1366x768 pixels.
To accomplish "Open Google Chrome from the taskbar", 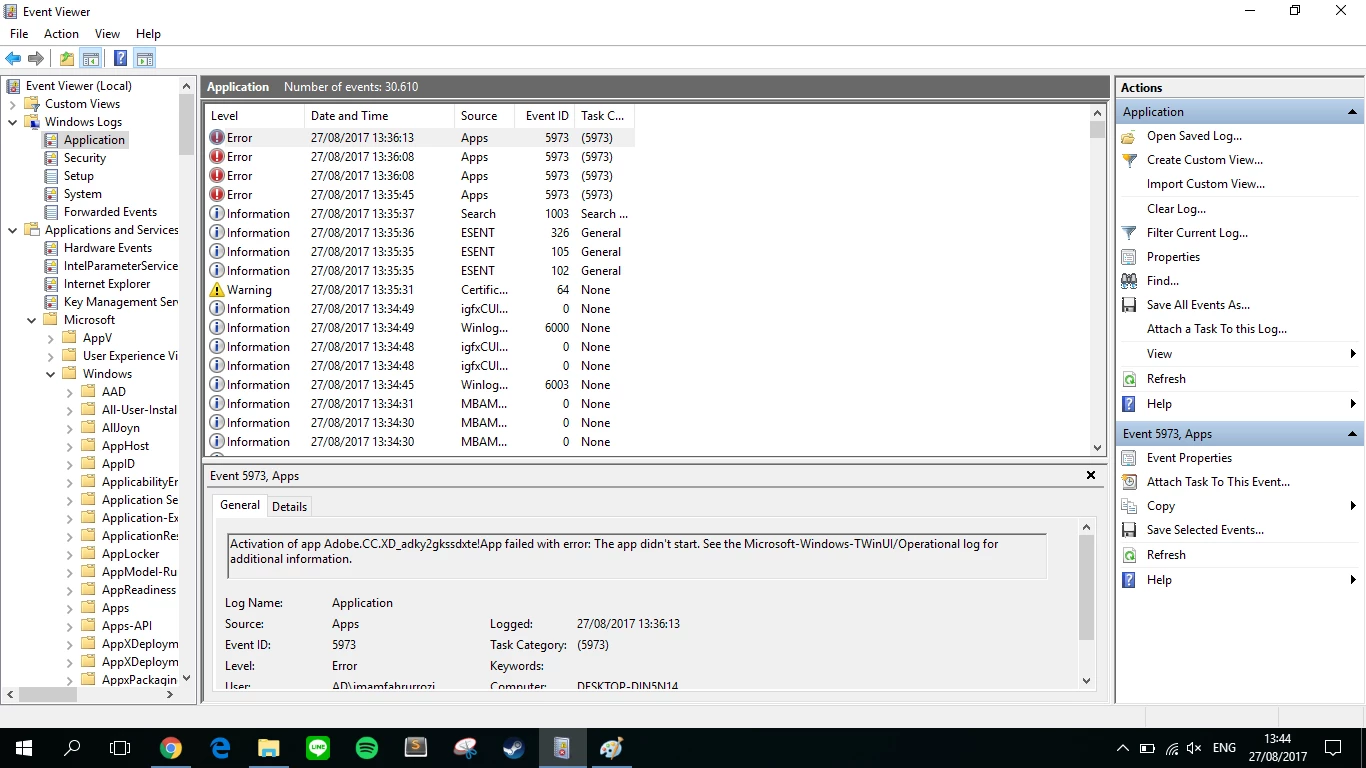I will pyautogui.click(x=171, y=747).
